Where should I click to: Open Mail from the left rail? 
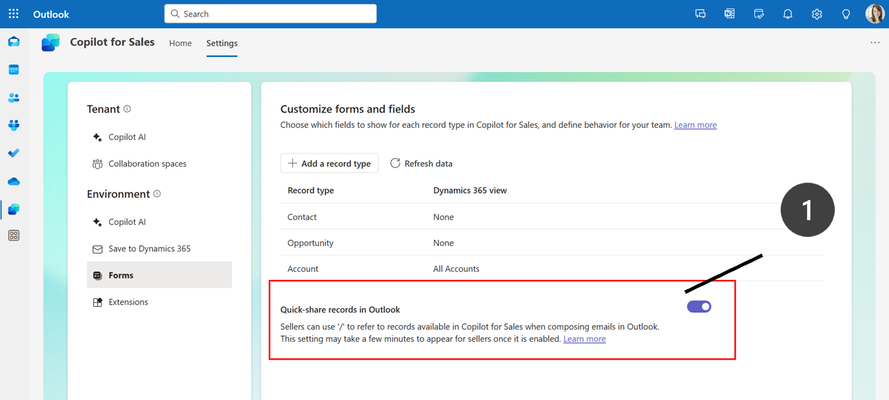click(14, 41)
